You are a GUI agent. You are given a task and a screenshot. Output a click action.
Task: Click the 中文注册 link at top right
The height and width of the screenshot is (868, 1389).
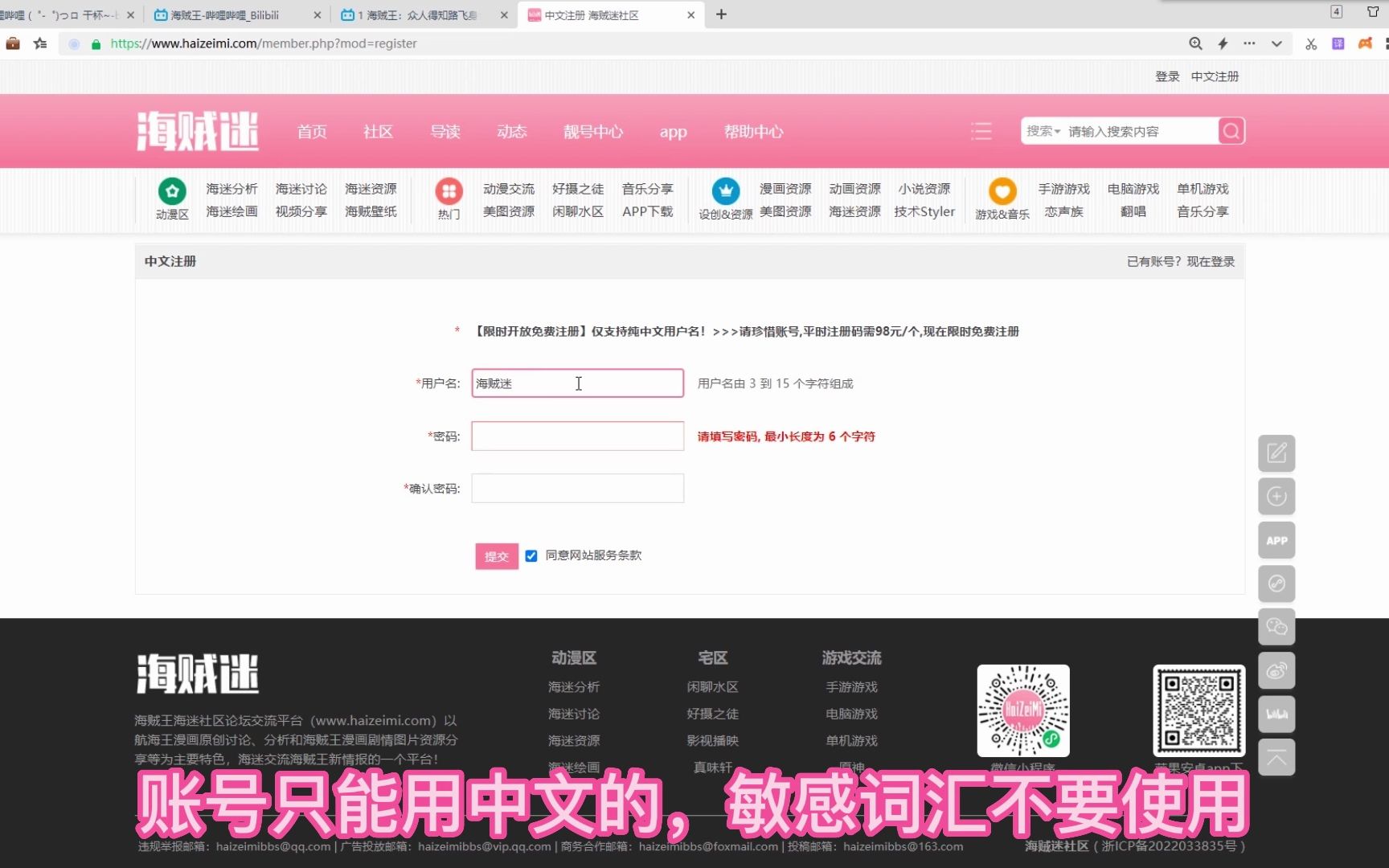[x=1215, y=76]
